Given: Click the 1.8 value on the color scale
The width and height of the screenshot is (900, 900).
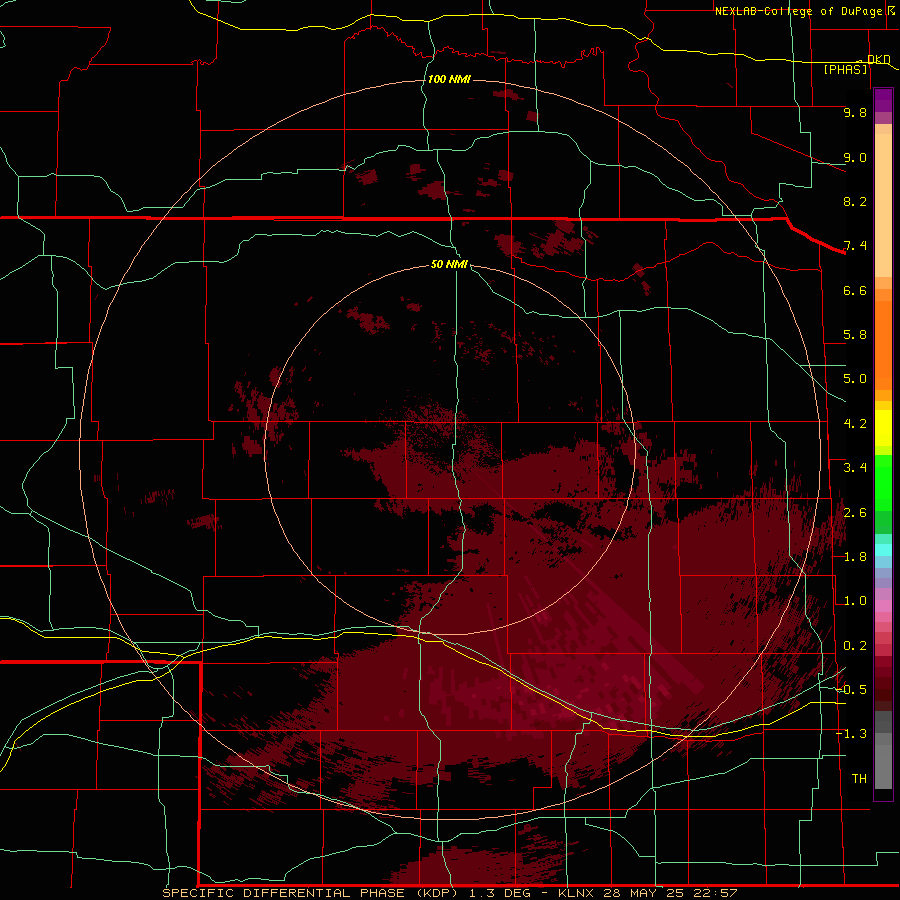Looking at the screenshot, I should [855, 557].
